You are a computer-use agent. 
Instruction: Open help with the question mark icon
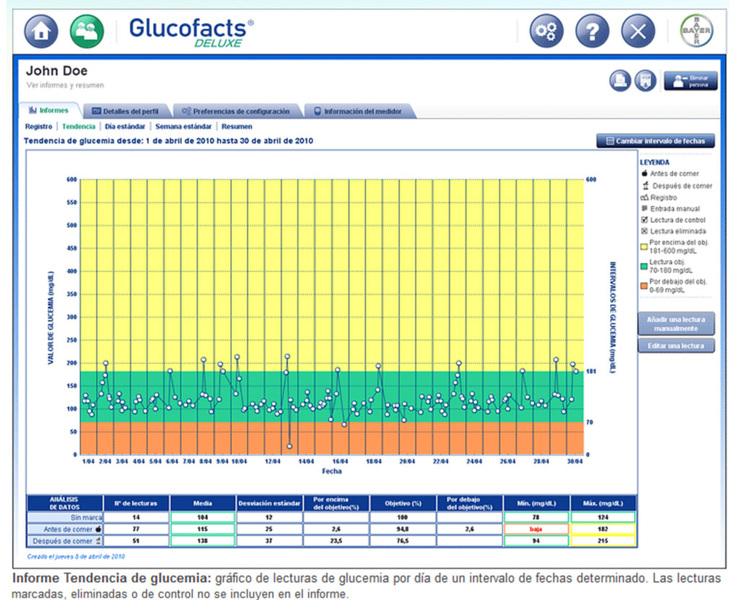point(592,31)
